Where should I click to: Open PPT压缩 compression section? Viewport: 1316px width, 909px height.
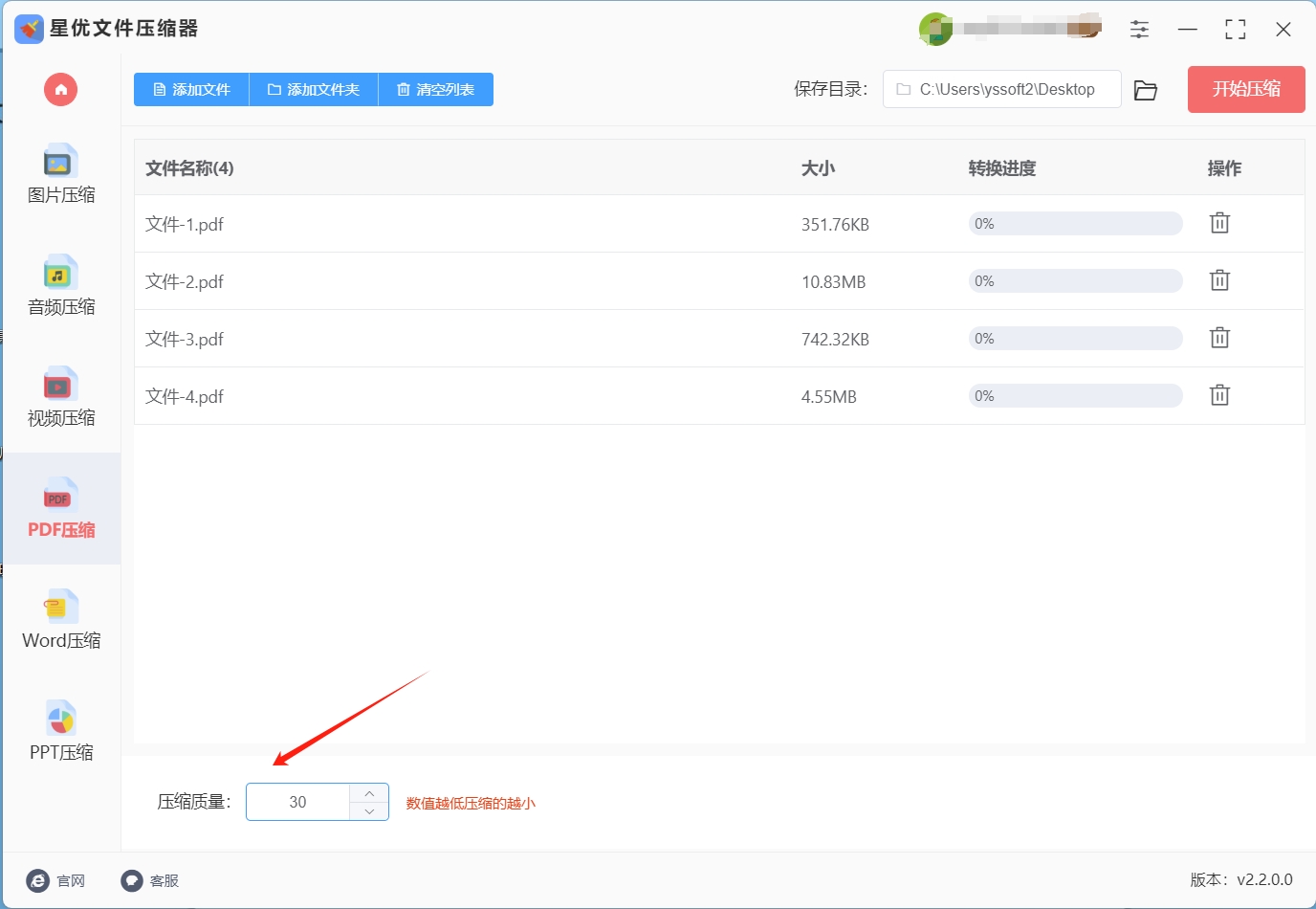tap(61, 732)
